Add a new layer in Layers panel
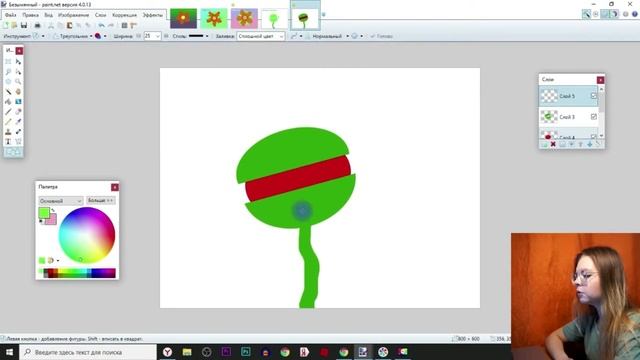The height and width of the screenshot is (360, 640). click(x=544, y=144)
